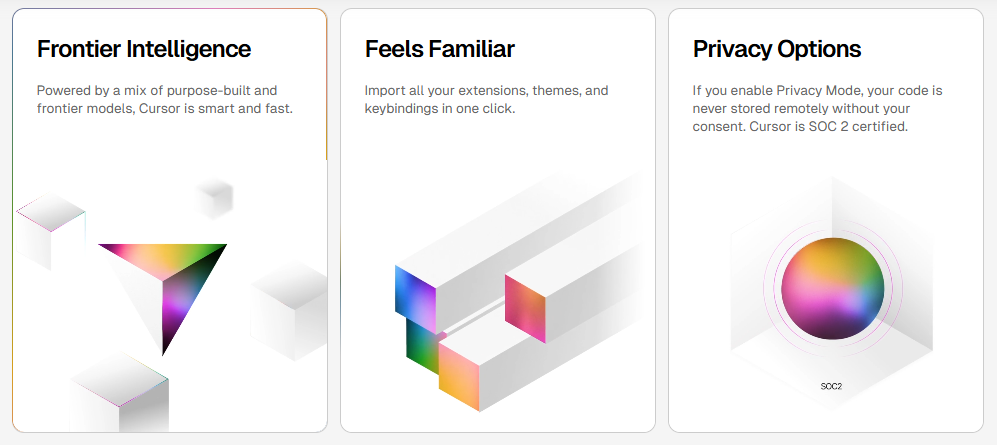Click the blurred small cube in first card

tap(215, 200)
